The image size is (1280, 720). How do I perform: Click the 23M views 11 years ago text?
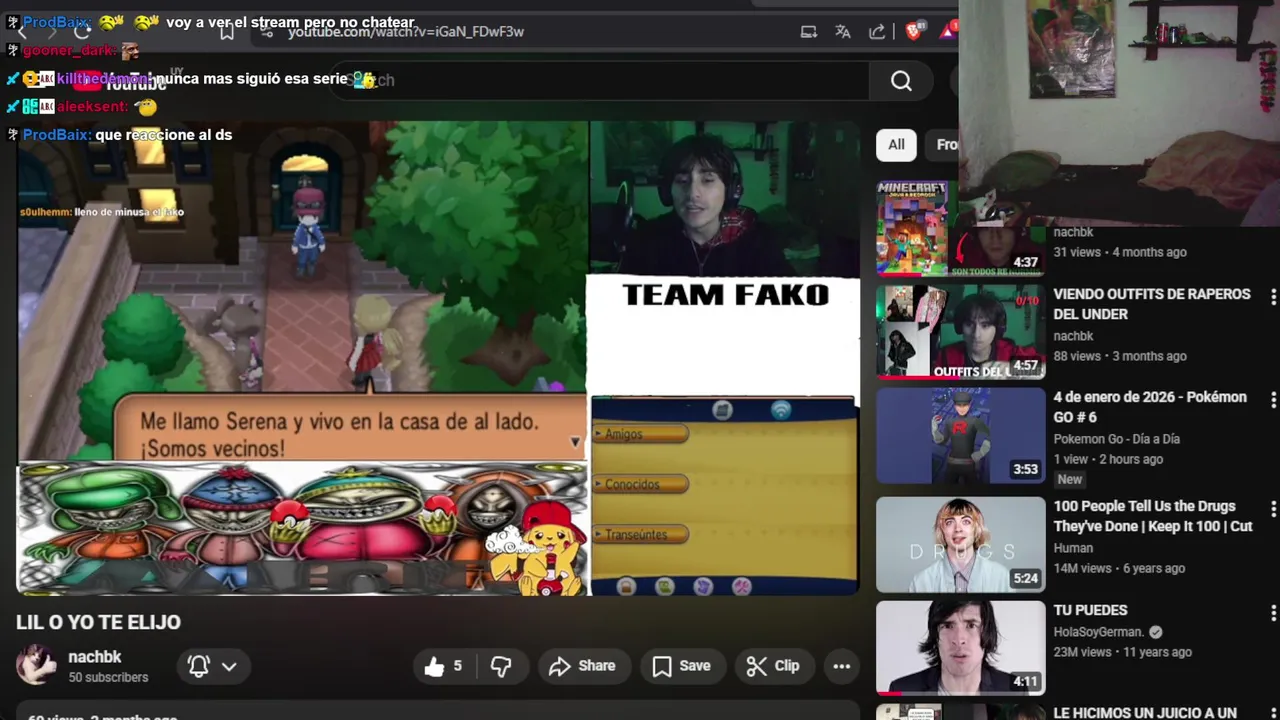[x=1122, y=652]
